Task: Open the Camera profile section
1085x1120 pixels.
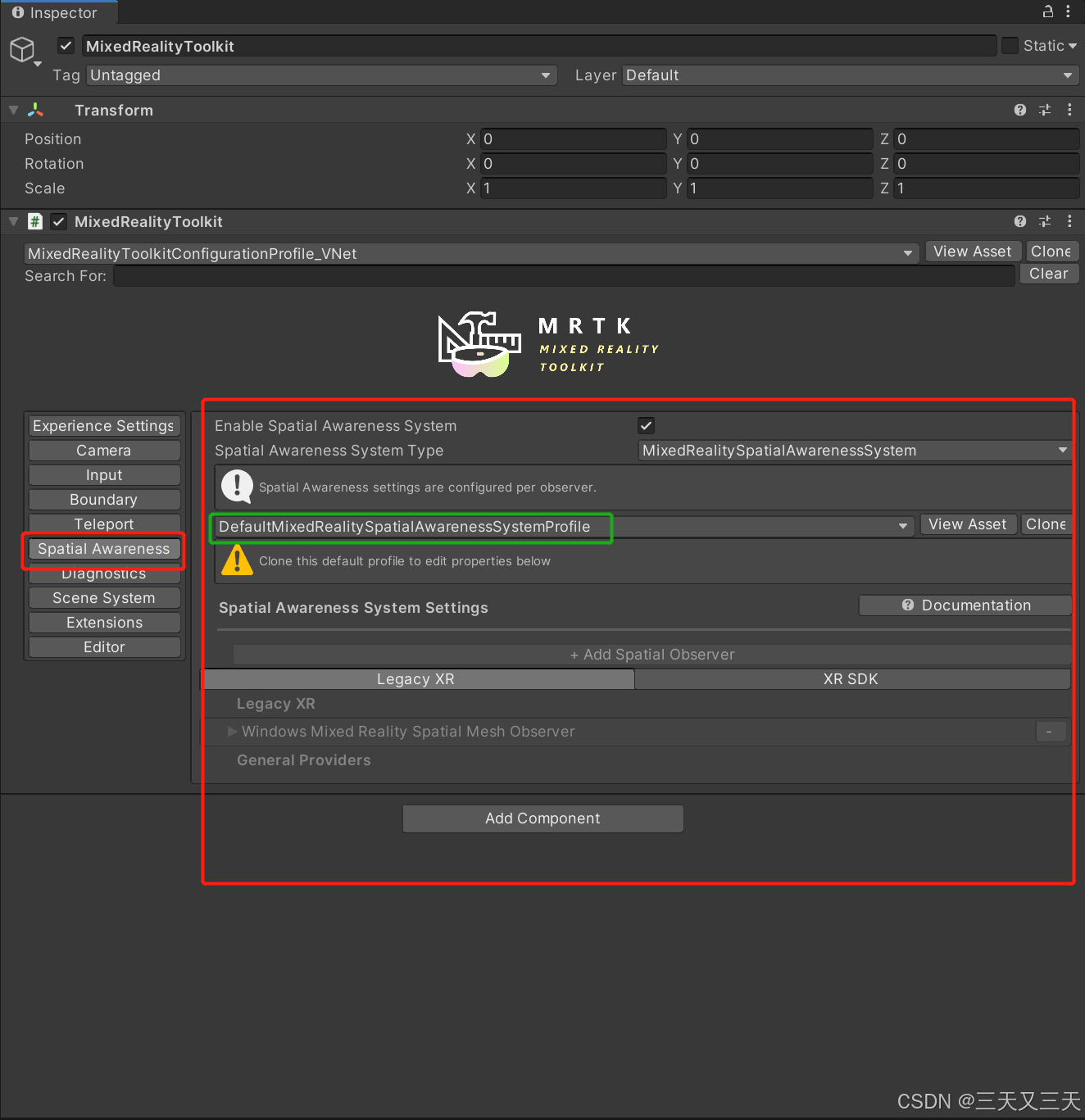Action: [x=104, y=451]
